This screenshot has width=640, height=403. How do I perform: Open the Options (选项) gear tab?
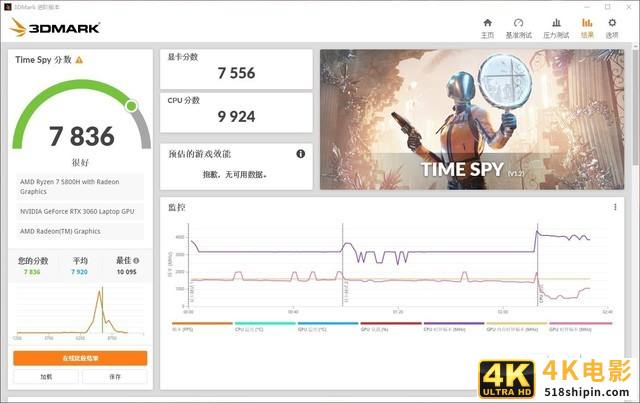612,28
